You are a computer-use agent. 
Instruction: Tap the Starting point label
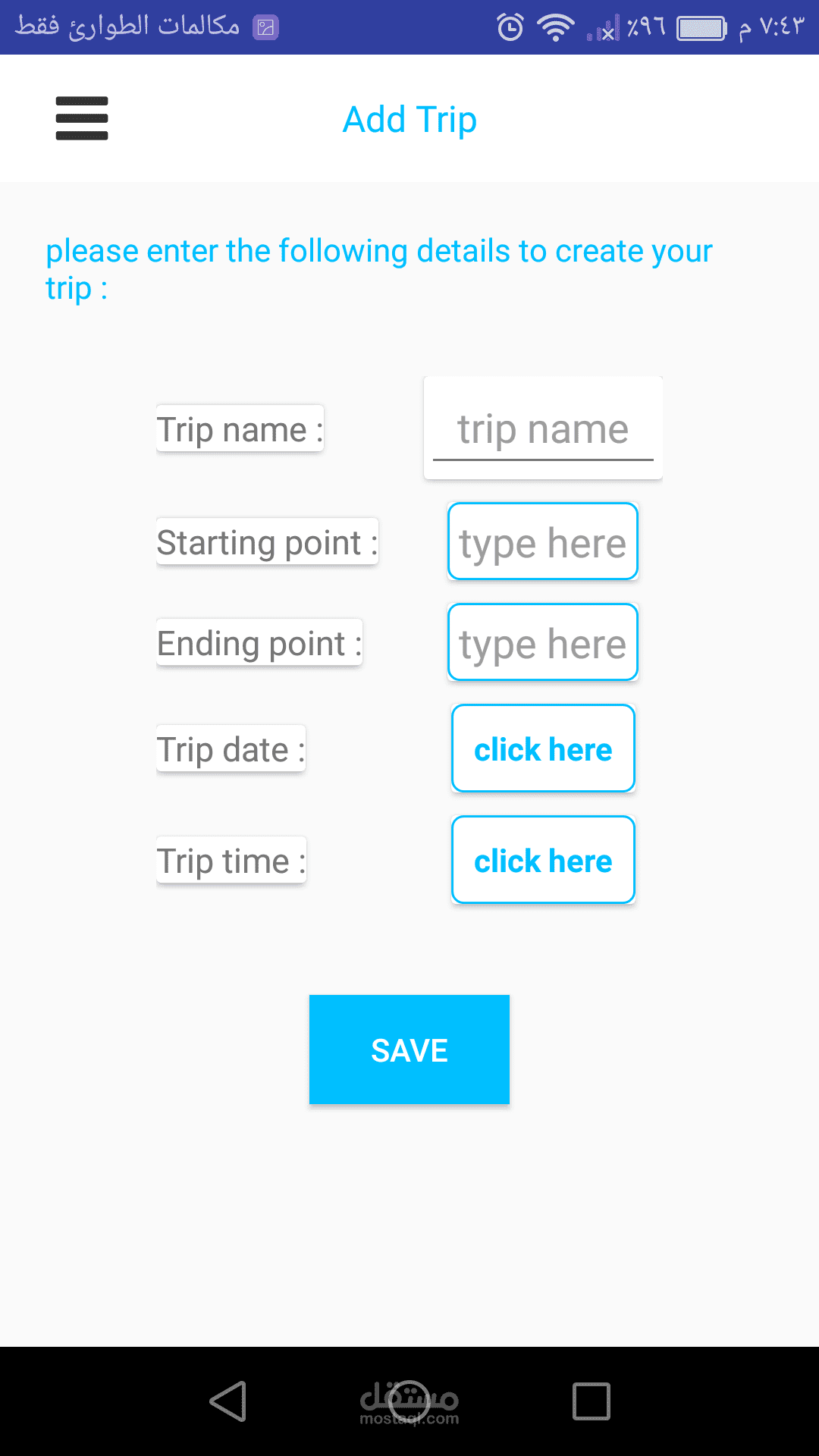(267, 542)
